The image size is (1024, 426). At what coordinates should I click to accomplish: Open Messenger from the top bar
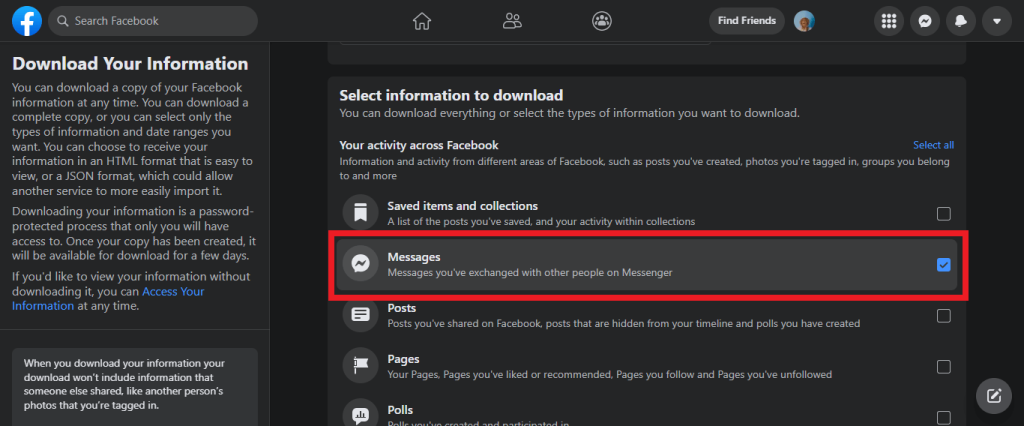pos(925,21)
